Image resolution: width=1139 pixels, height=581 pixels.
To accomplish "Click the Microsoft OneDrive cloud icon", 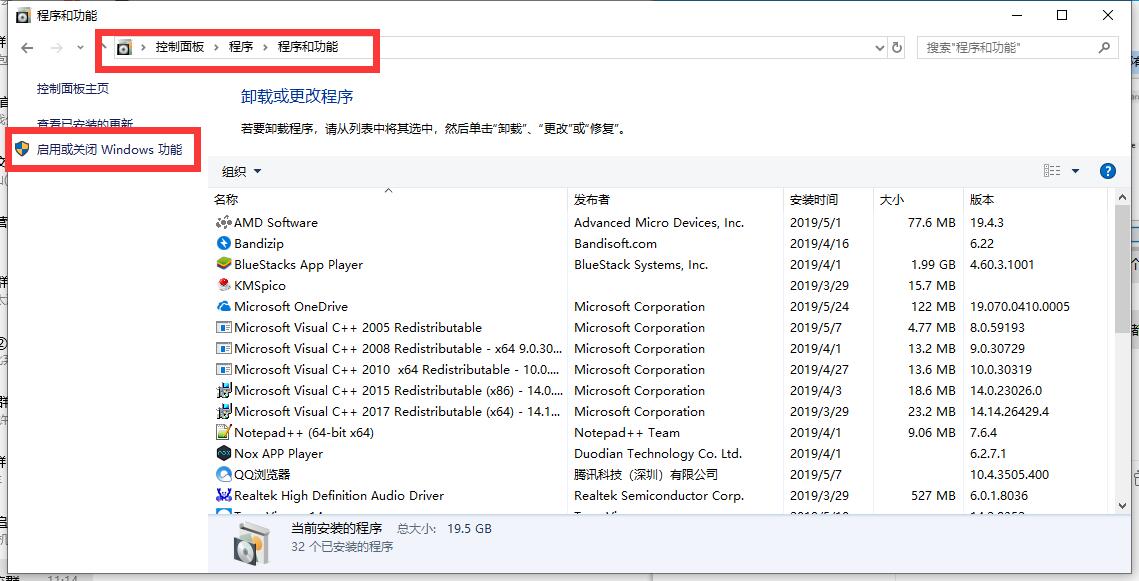I will 223,307.
